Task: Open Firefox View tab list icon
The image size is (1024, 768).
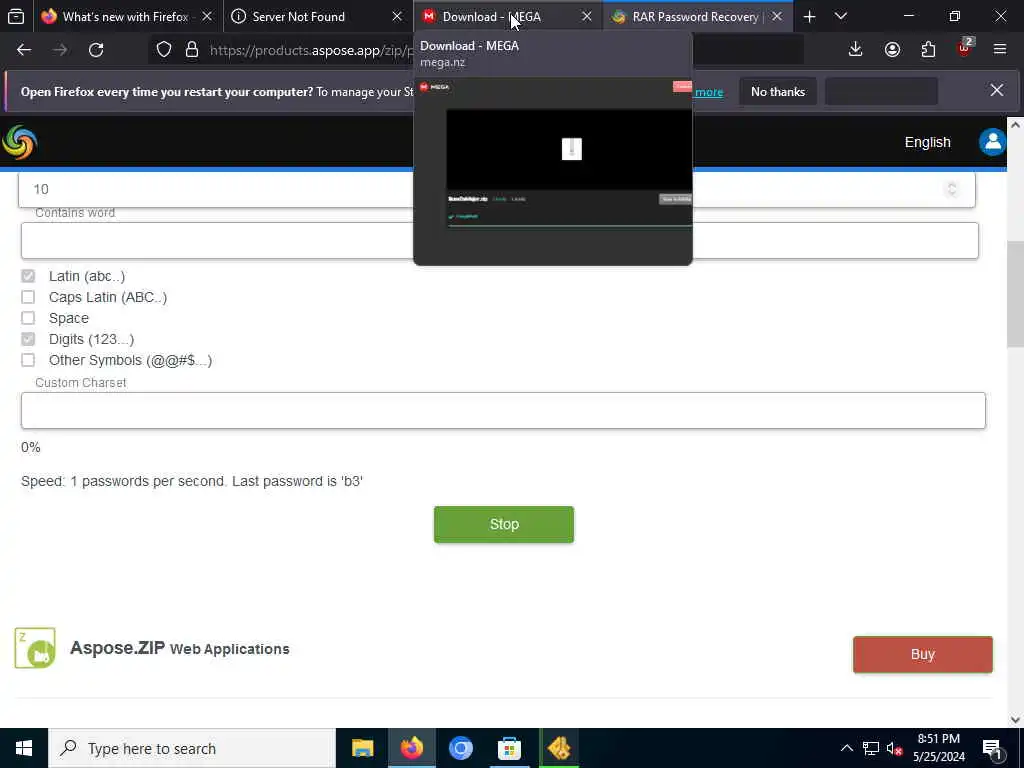Action: [x=16, y=16]
